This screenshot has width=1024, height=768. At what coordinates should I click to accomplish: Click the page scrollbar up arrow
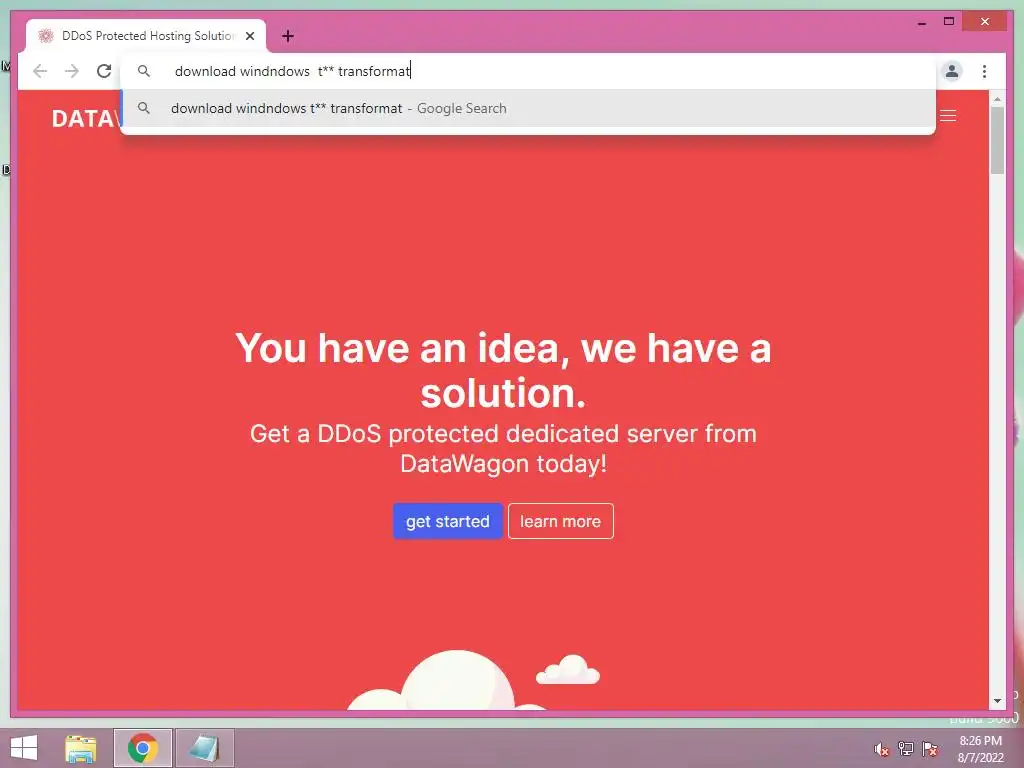click(997, 99)
